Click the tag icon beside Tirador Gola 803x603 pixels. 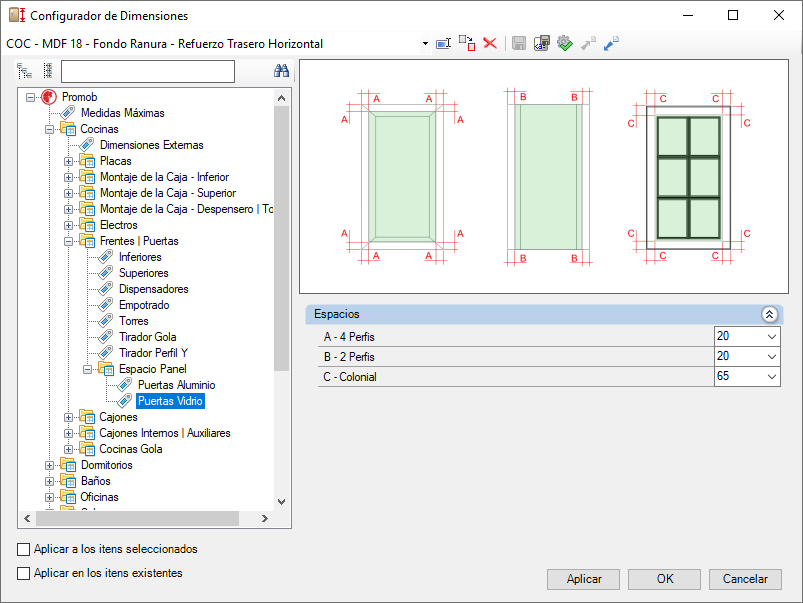pos(105,337)
